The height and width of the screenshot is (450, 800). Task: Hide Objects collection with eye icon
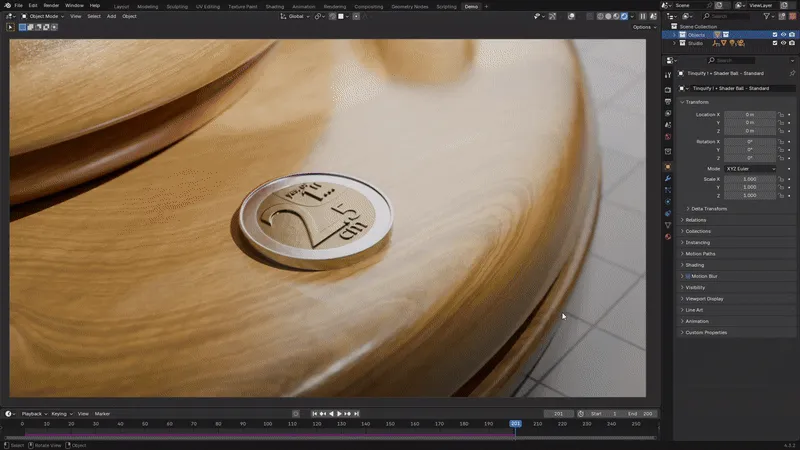[784, 35]
